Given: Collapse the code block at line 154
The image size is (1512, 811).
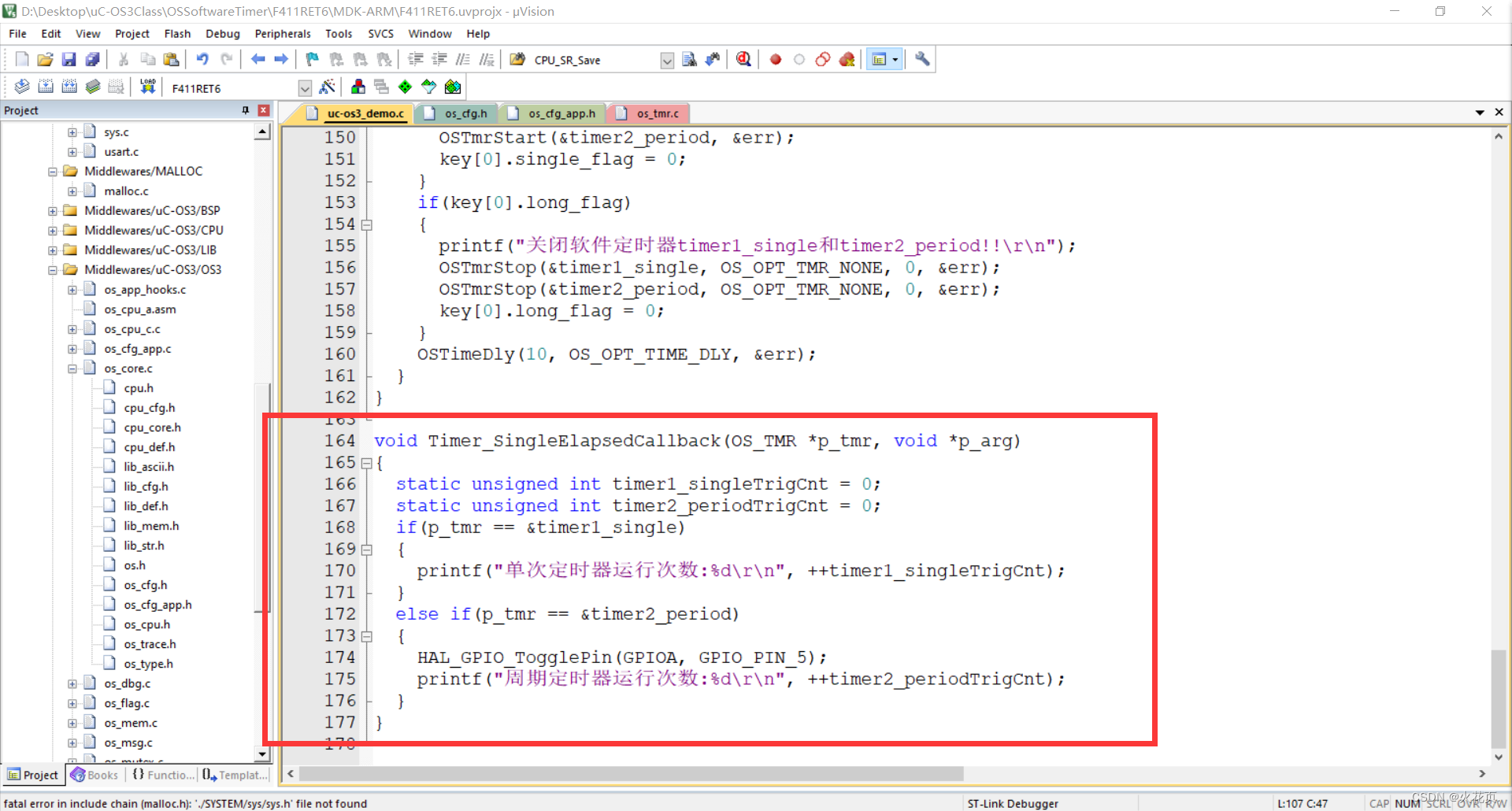Looking at the screenshot, I should 366,225.
